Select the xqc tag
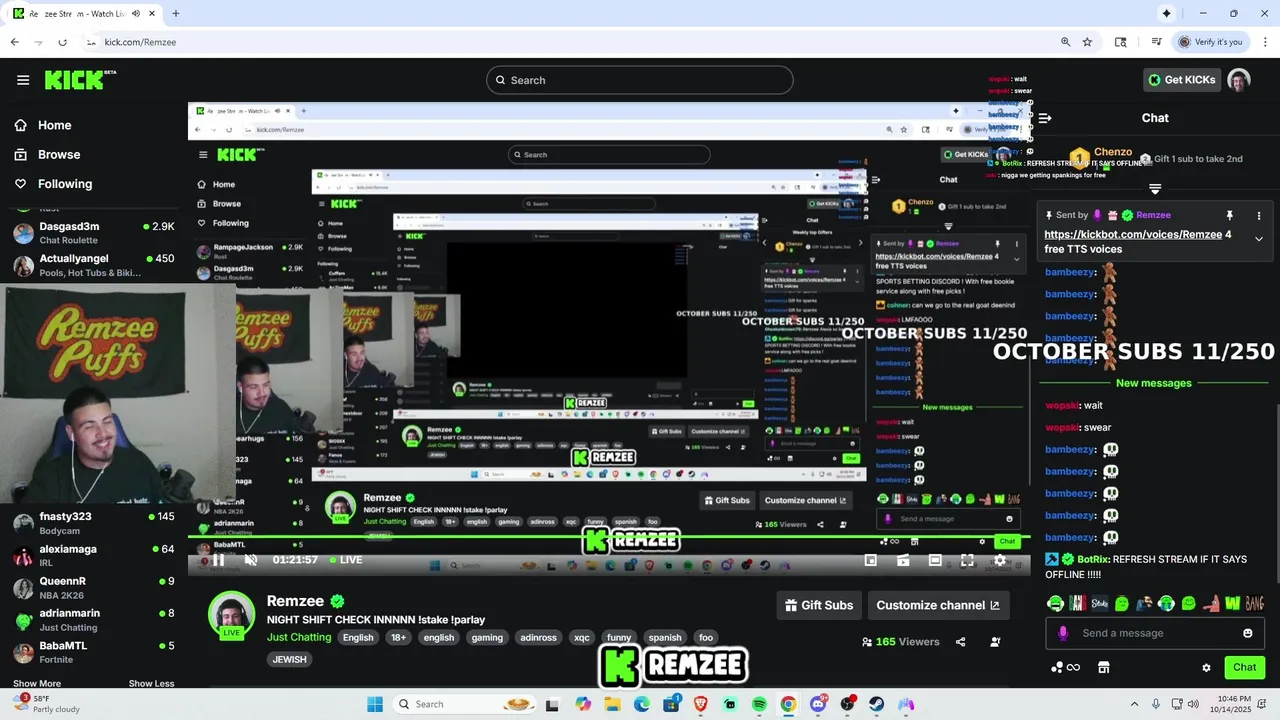 tap(581, 638)
